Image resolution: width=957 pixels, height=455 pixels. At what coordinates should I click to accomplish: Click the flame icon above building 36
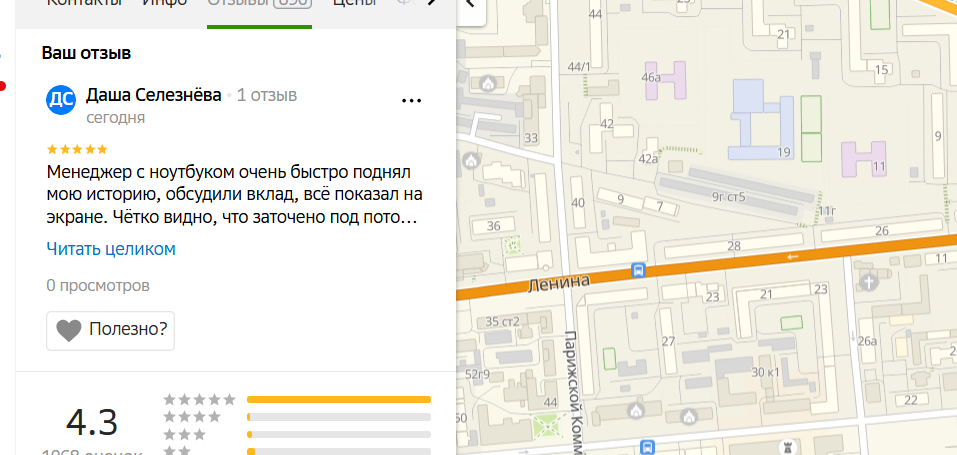coord(470,162)
